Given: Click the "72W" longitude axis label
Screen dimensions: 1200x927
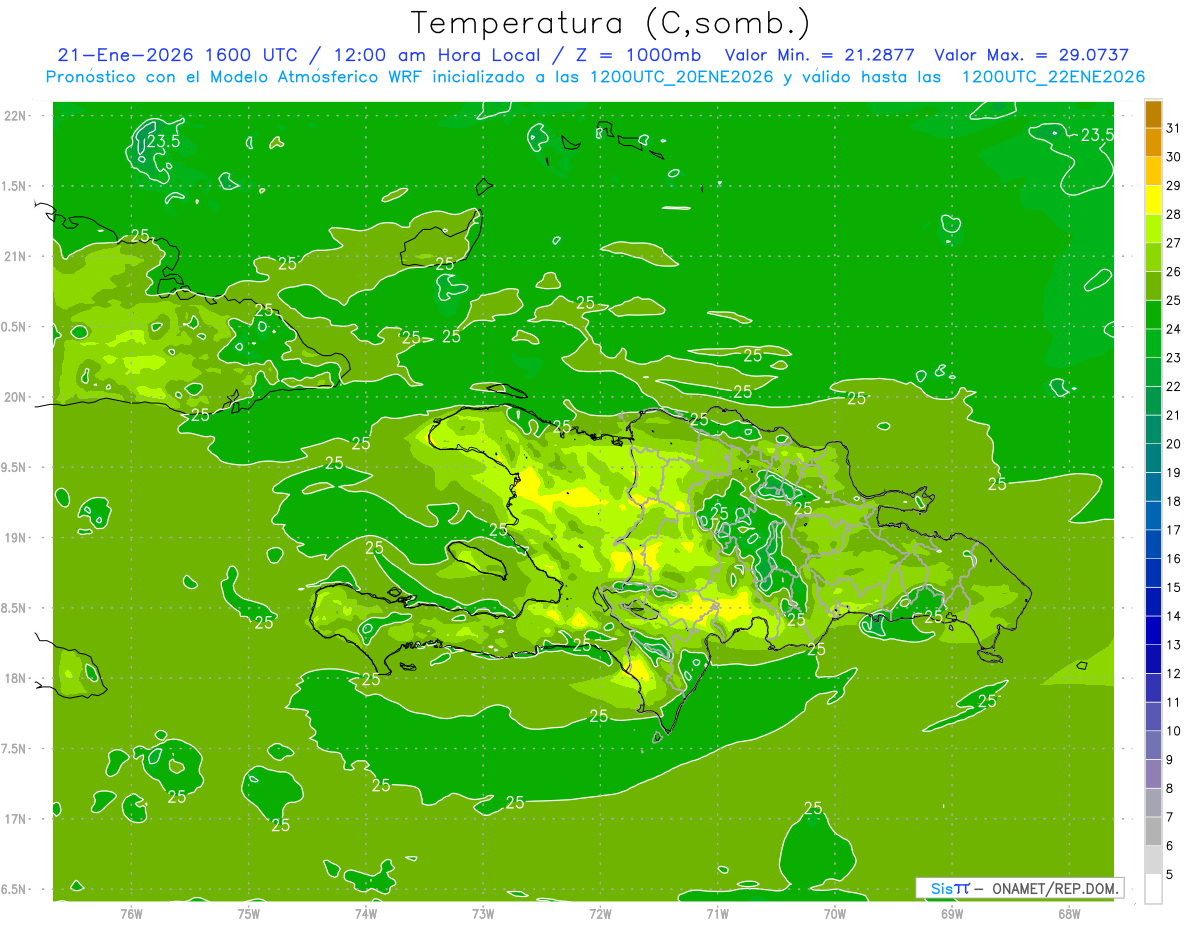Looking at the screenshot, I should tap(601, 914).
